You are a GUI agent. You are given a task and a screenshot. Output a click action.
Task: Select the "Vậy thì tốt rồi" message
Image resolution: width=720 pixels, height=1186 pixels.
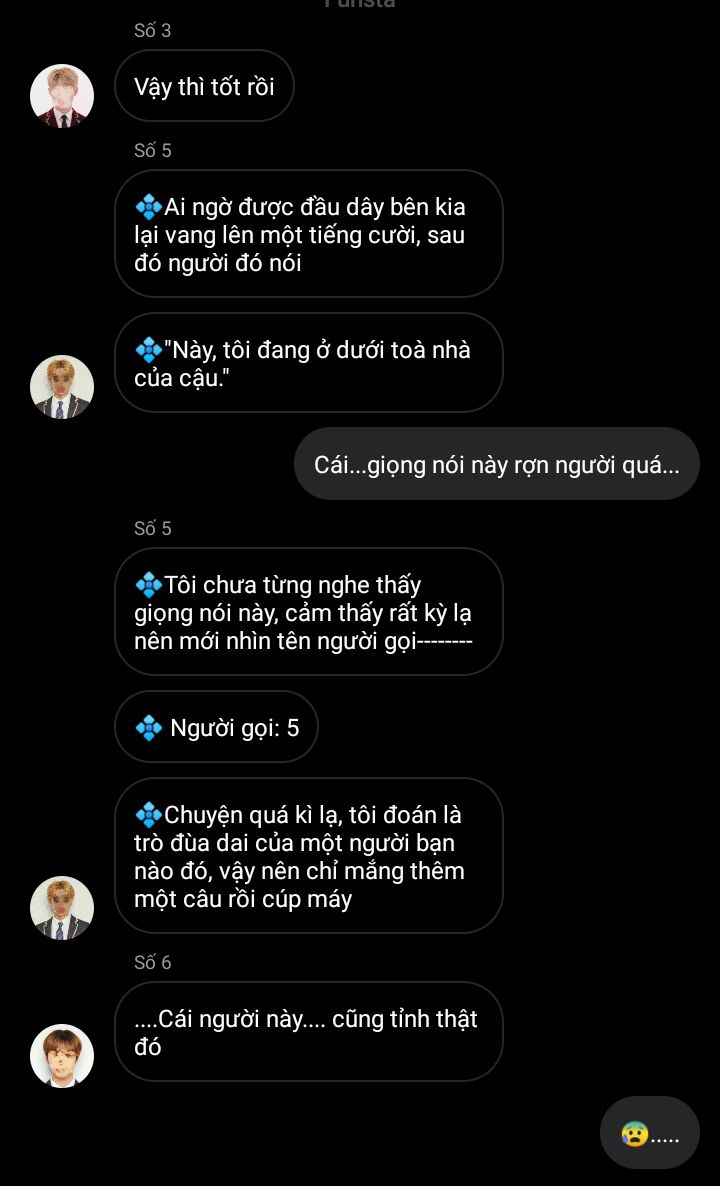[204, 86]
